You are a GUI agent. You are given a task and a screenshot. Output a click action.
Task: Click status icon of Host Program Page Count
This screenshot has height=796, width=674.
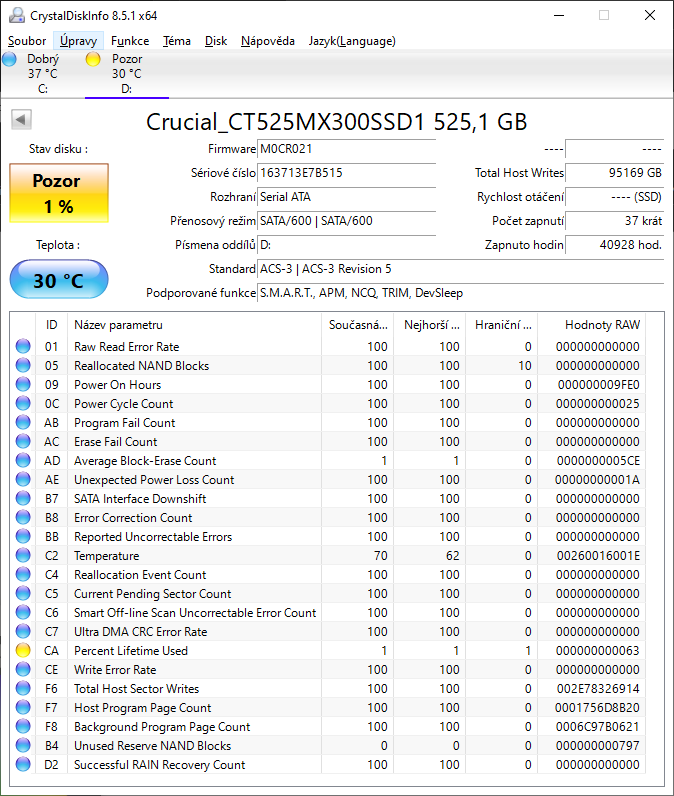coord(23,707)
